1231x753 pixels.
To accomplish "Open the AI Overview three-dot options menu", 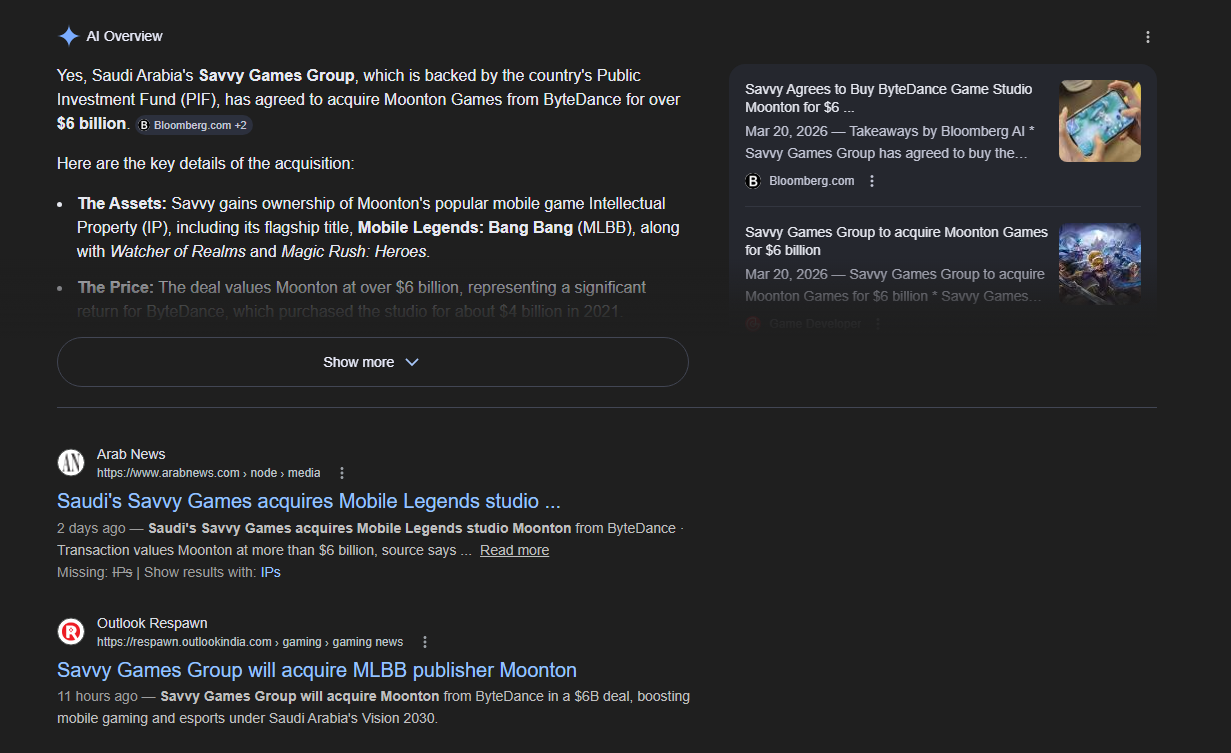I will [x=1148, y=37].
